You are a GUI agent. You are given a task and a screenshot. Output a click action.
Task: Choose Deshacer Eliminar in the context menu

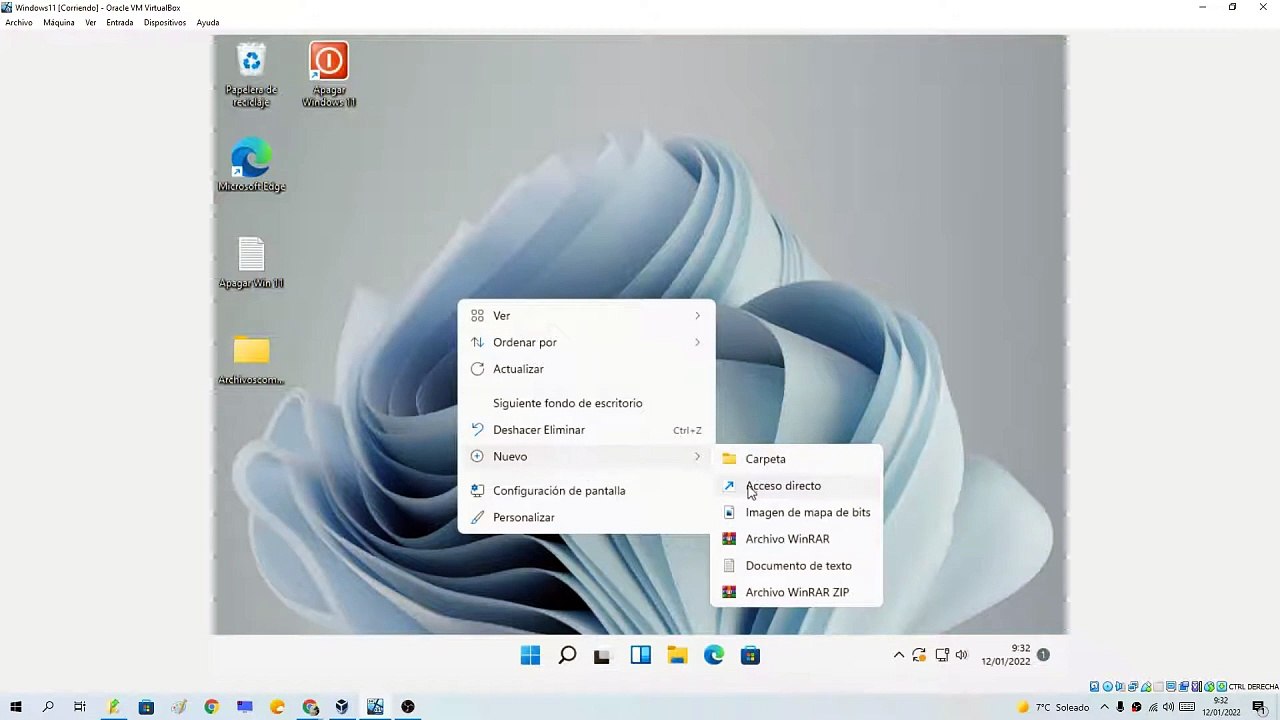[x=586, y=430]
